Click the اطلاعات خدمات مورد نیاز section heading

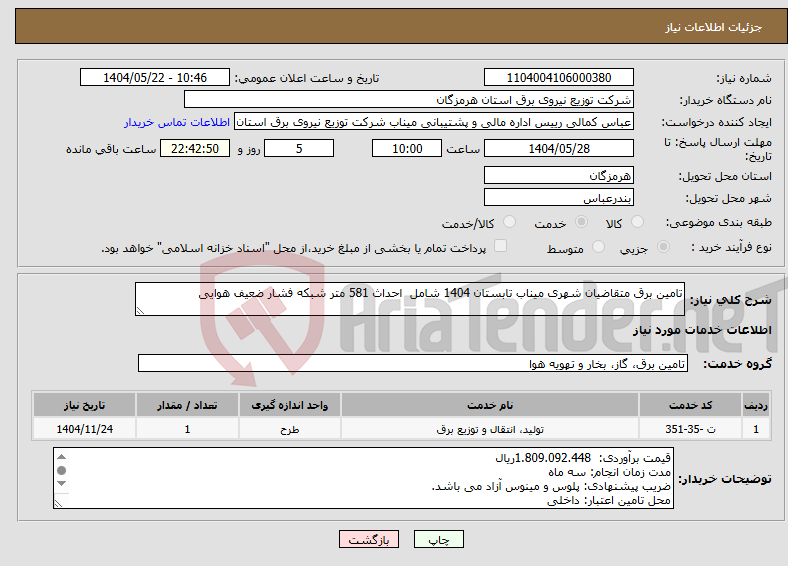click(702, 330)
